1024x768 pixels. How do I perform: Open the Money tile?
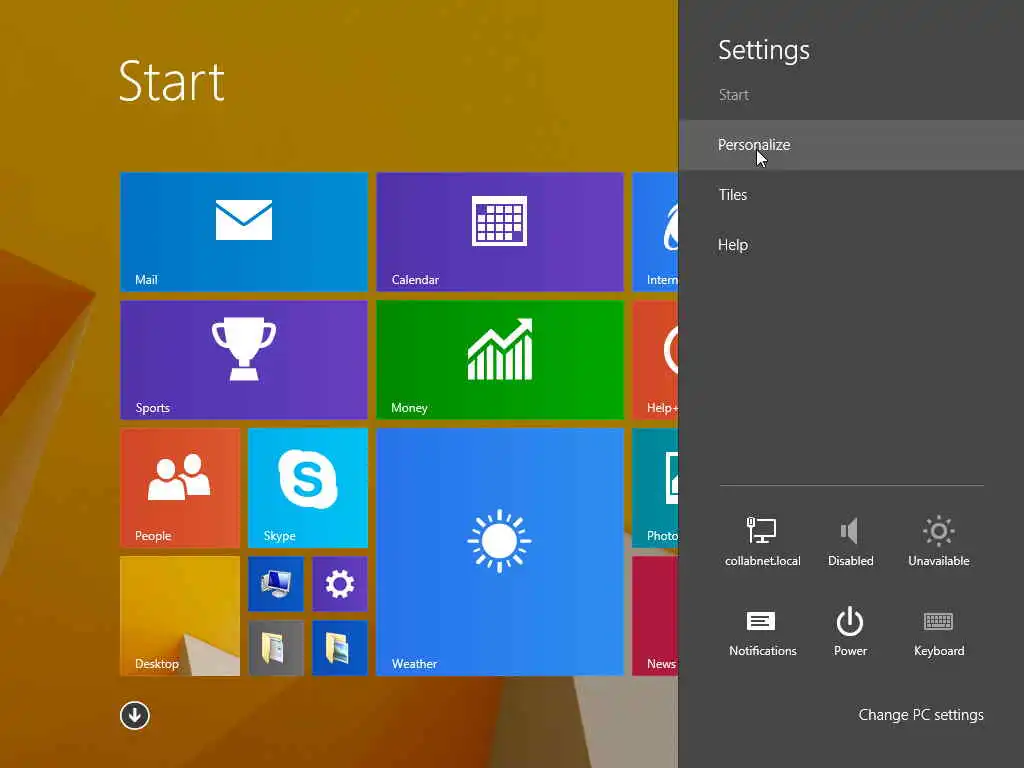[500, 359]
